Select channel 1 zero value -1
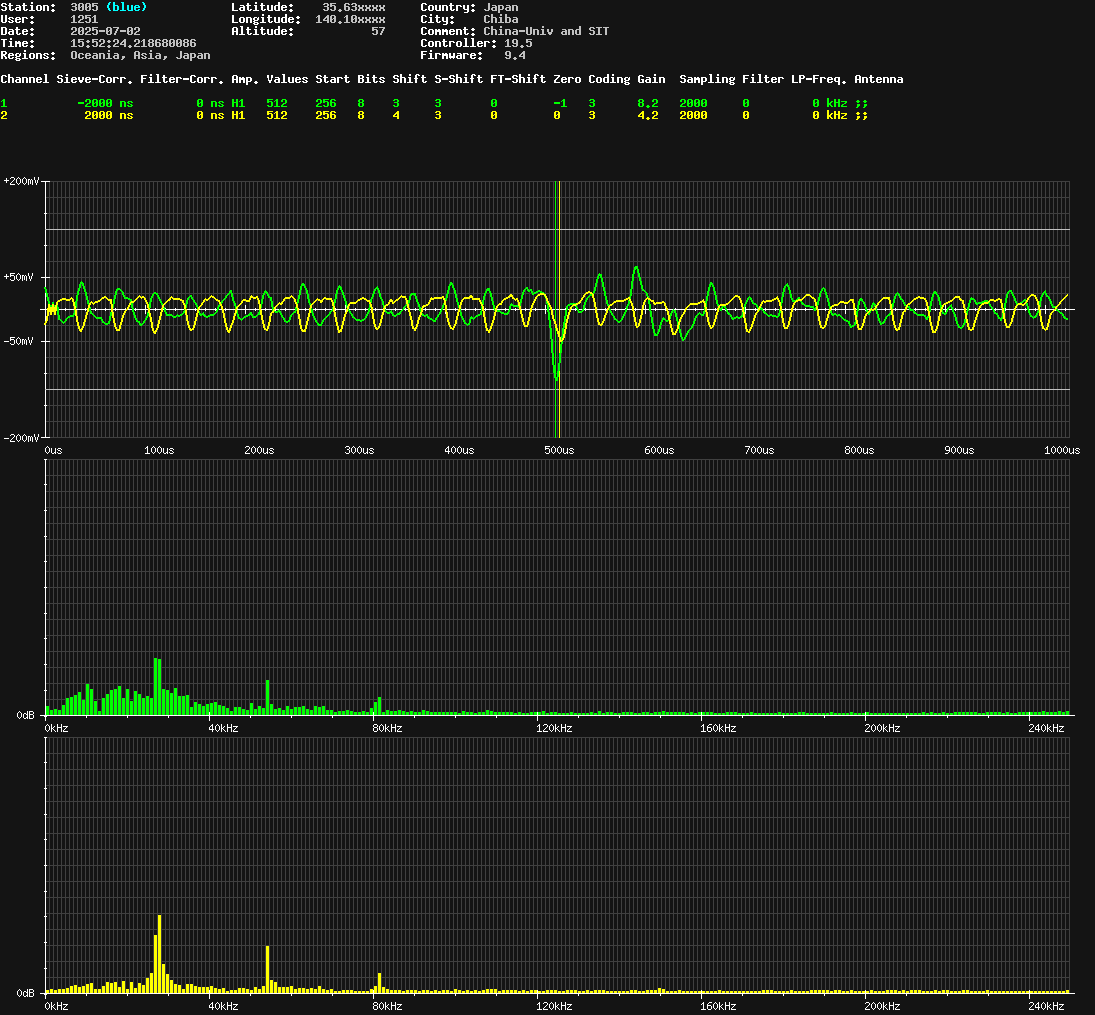 tap(560, 103)
